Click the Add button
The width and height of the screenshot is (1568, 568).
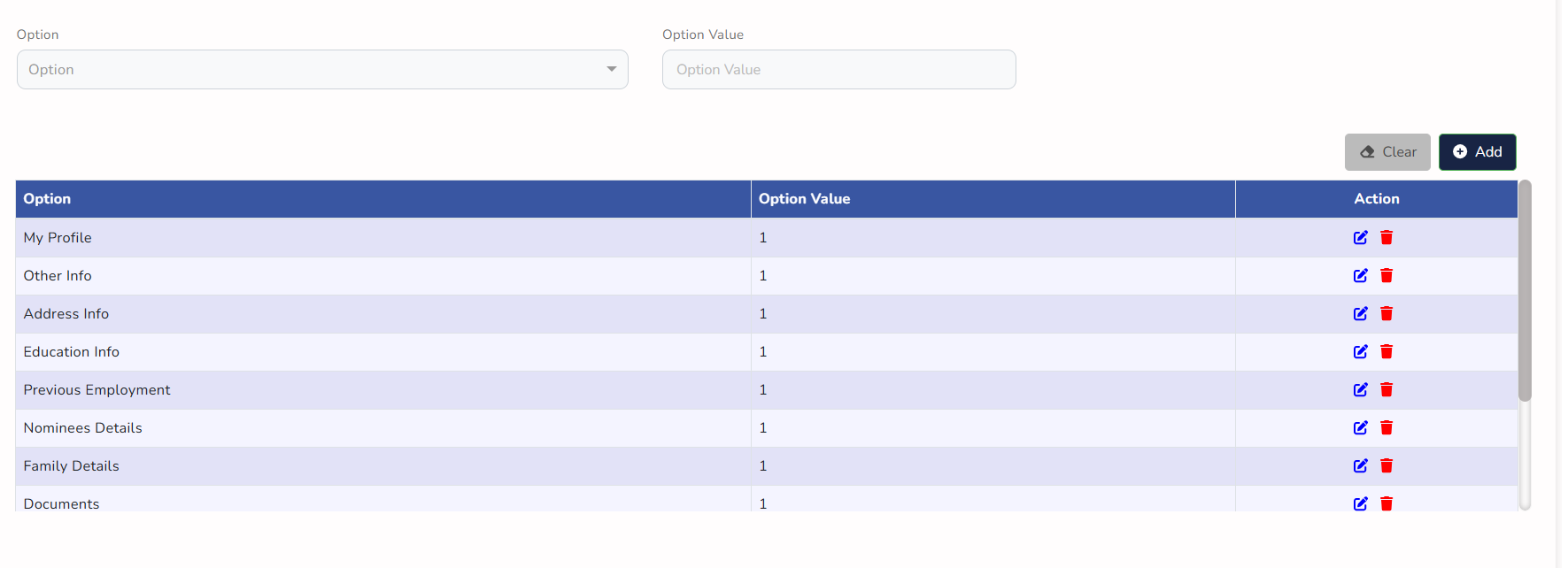[1477, 152]
